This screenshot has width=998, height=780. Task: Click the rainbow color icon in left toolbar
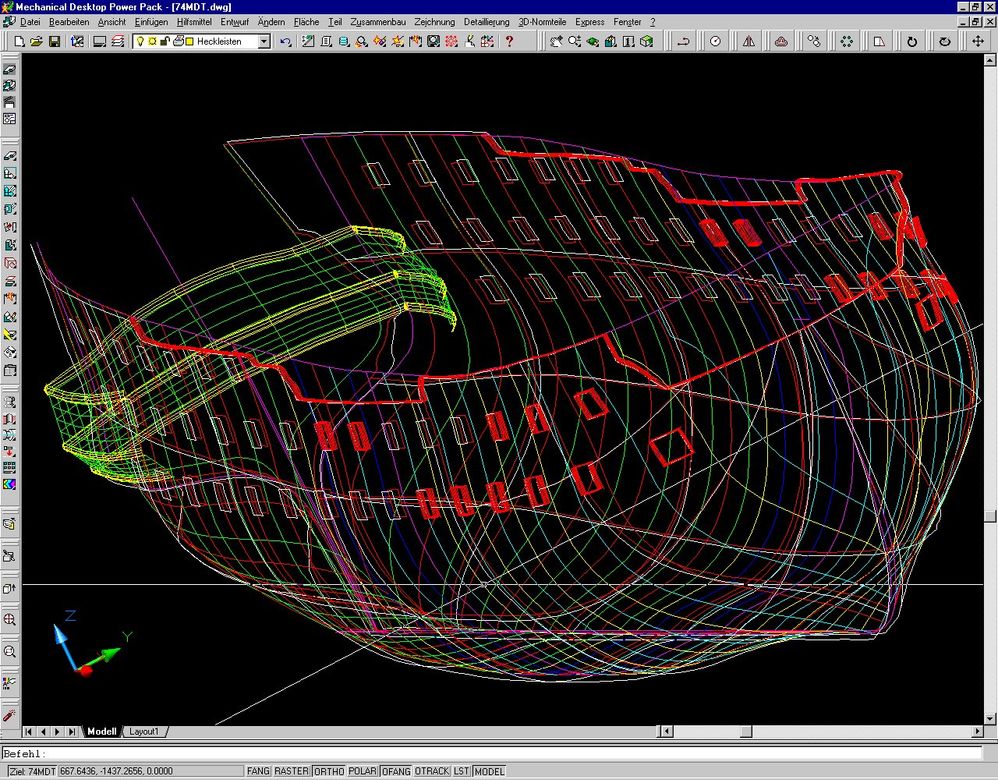10,485
